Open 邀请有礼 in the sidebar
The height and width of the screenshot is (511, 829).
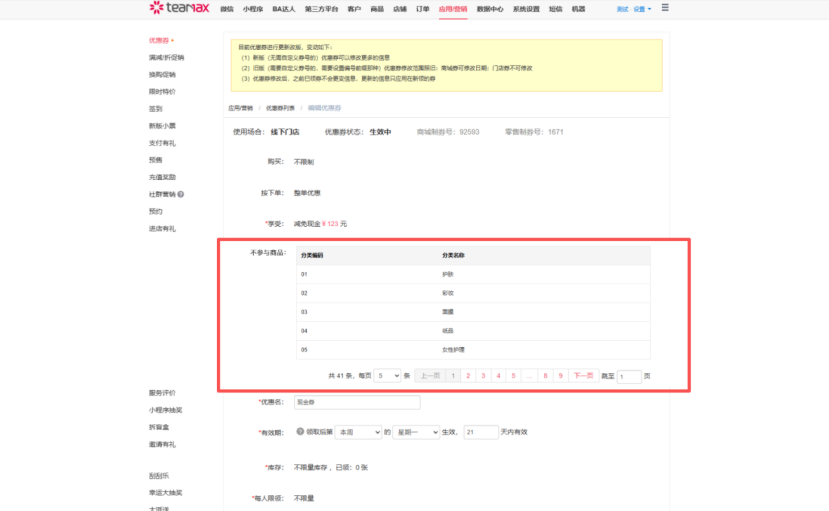(162, 444)
